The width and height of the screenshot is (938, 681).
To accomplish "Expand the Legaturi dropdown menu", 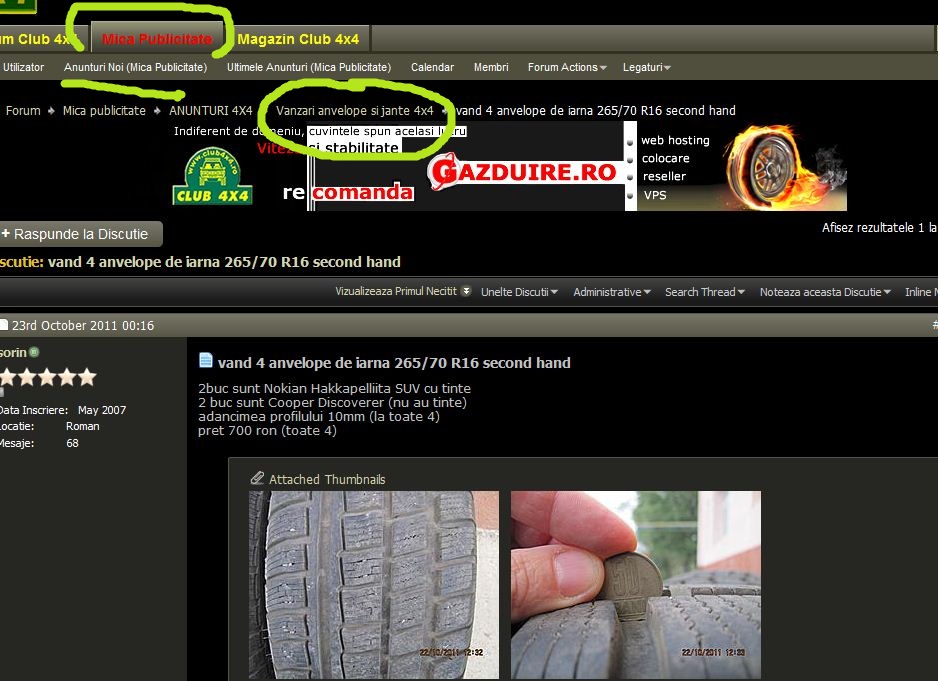I will [646, 67].
